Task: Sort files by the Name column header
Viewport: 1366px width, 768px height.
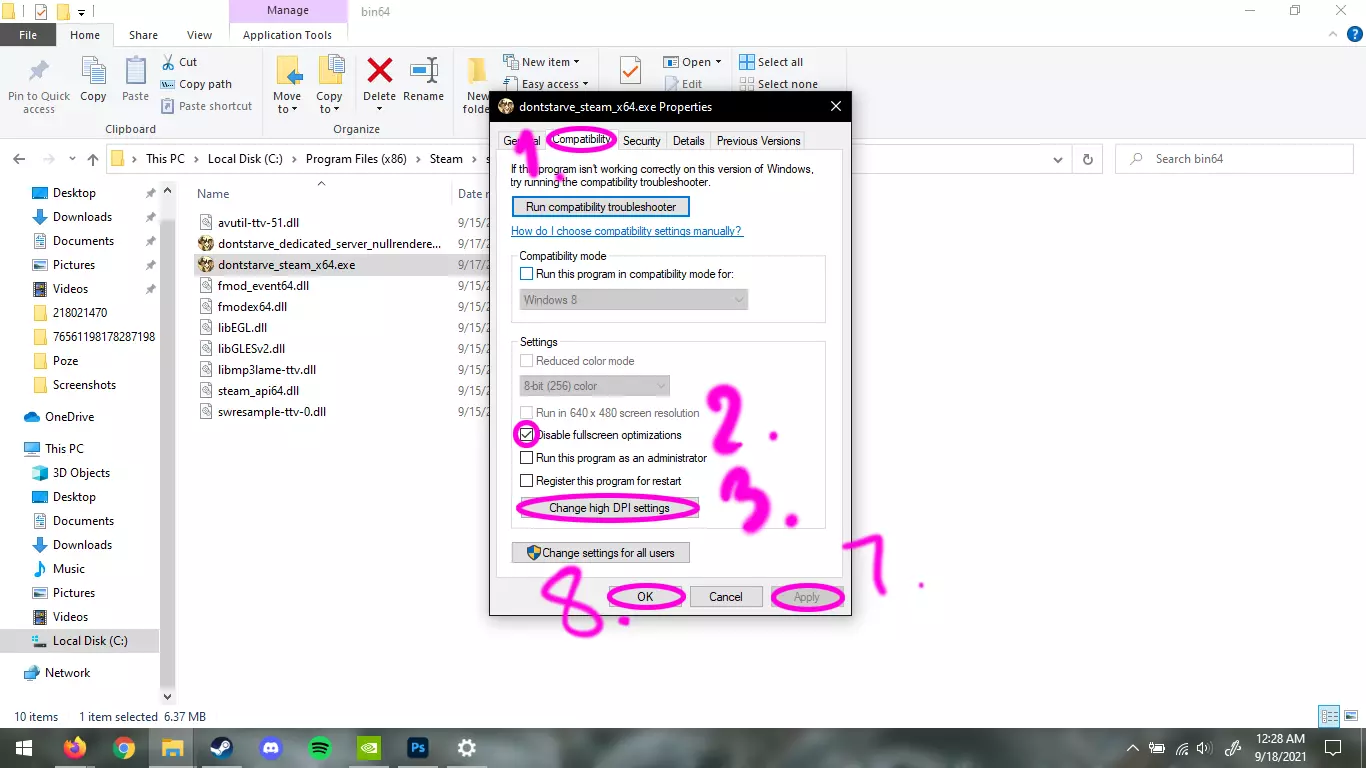Action: point(213,194)
